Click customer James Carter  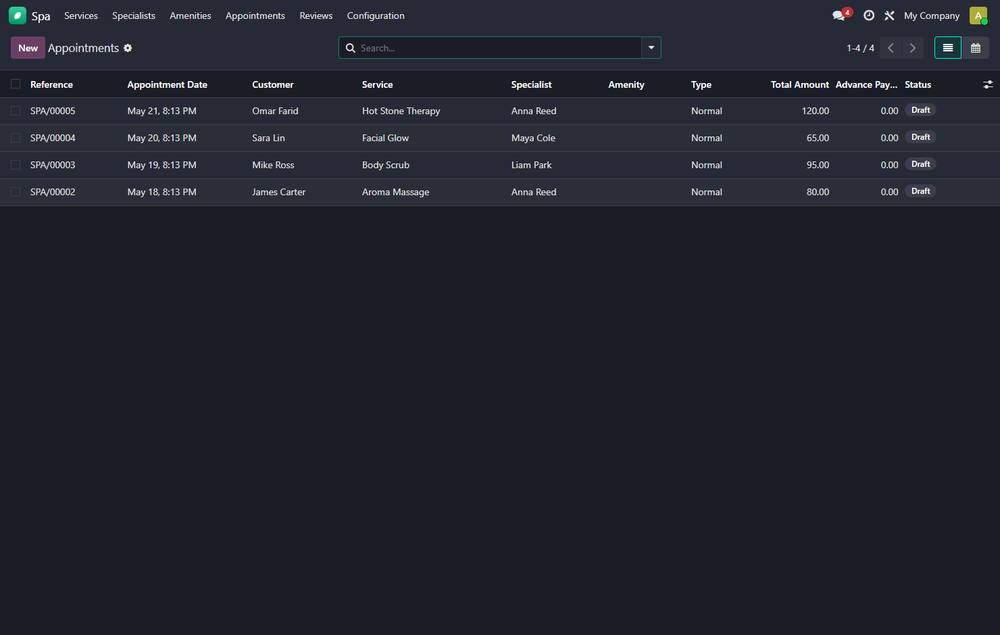(x=279, y=192)
